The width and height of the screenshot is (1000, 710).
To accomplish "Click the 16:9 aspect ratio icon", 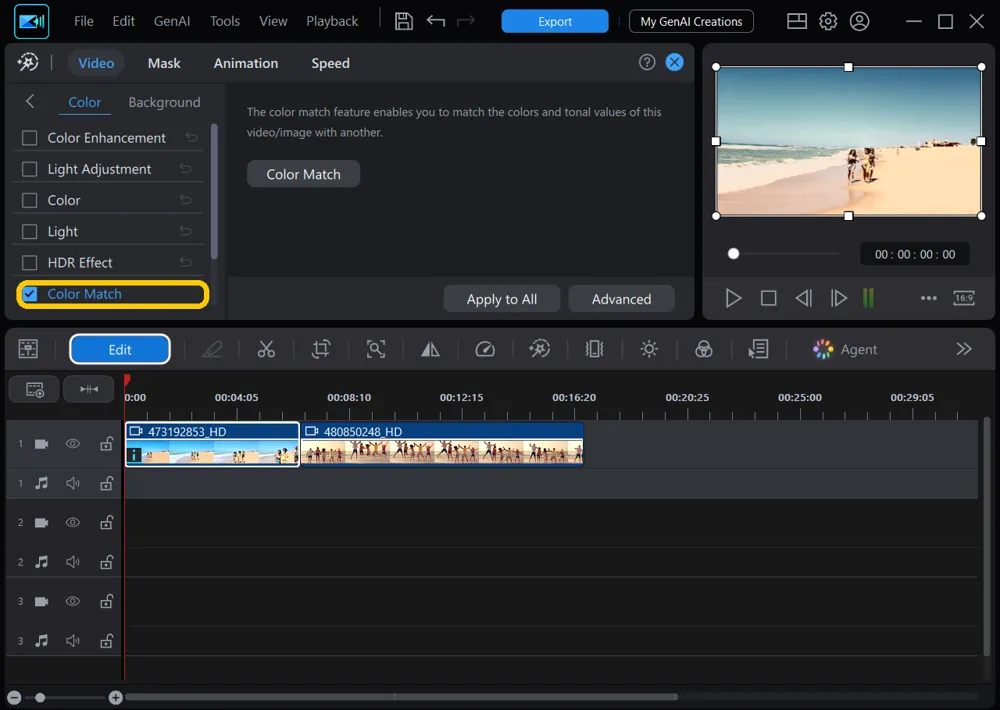I will point(964,298).
